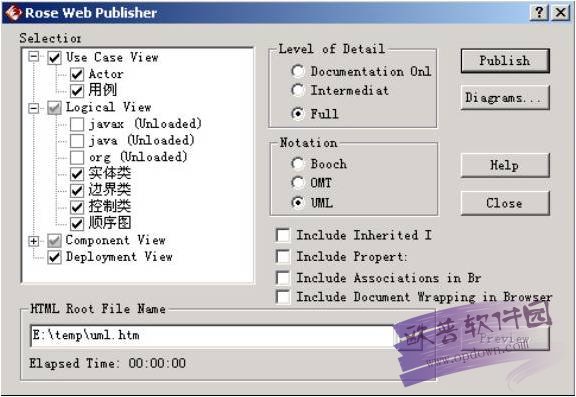Screen dimensions: 576x397
Task: Choose UML notation
Action: point(298,202)
